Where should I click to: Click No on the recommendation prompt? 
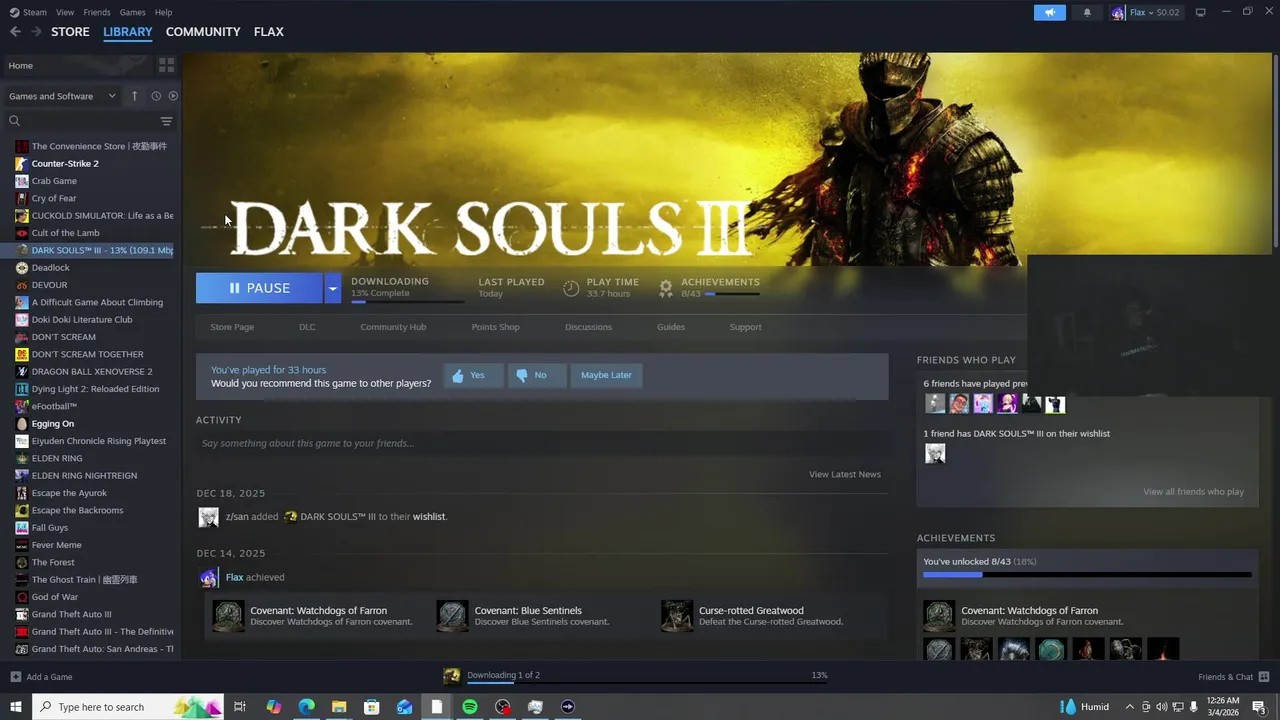[537, 375]
